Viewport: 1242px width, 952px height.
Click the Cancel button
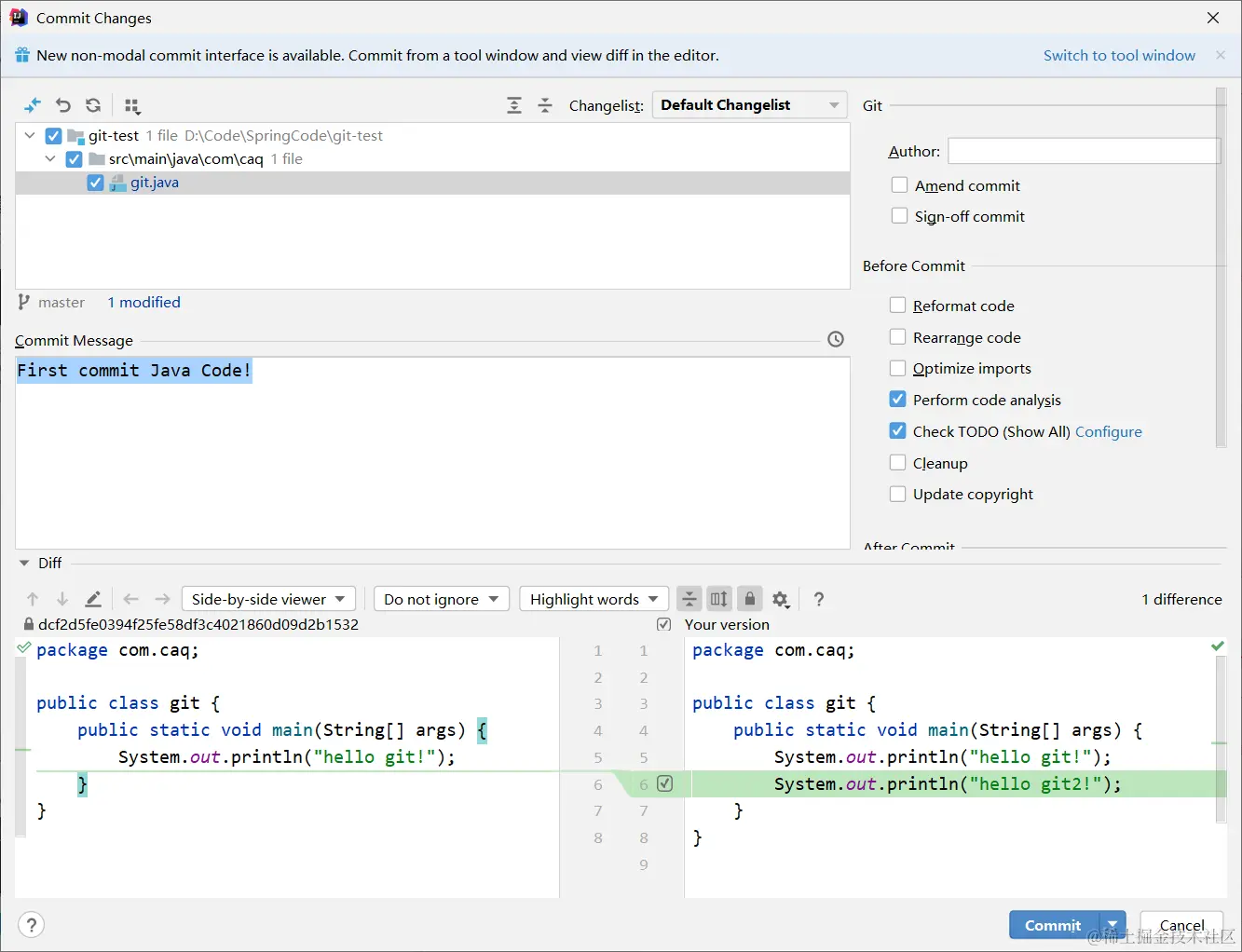(1181, 925)
